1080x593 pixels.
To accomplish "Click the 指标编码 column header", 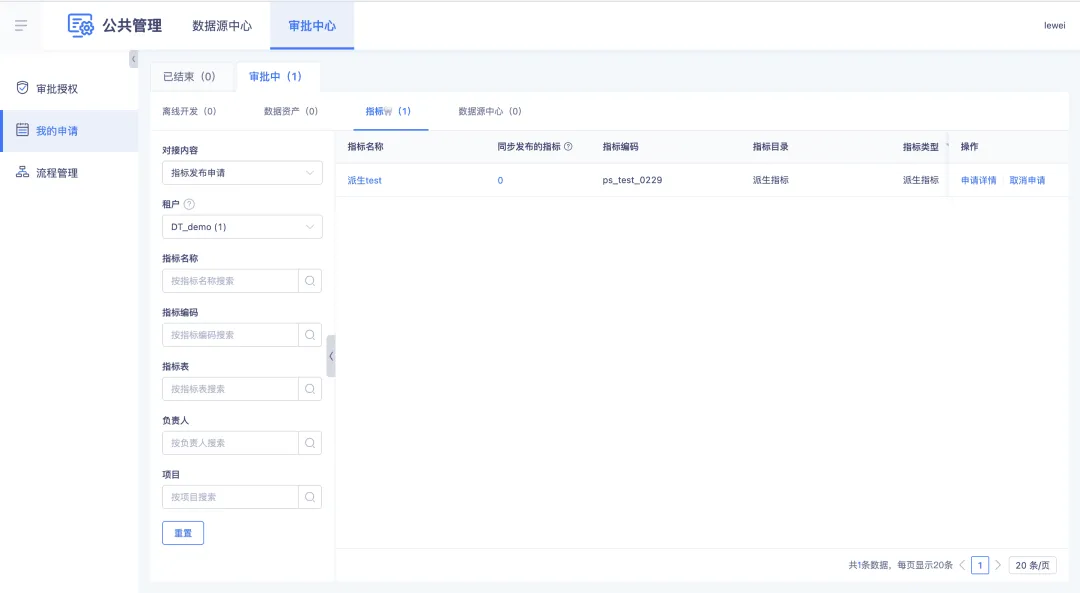I will (621, 147).
